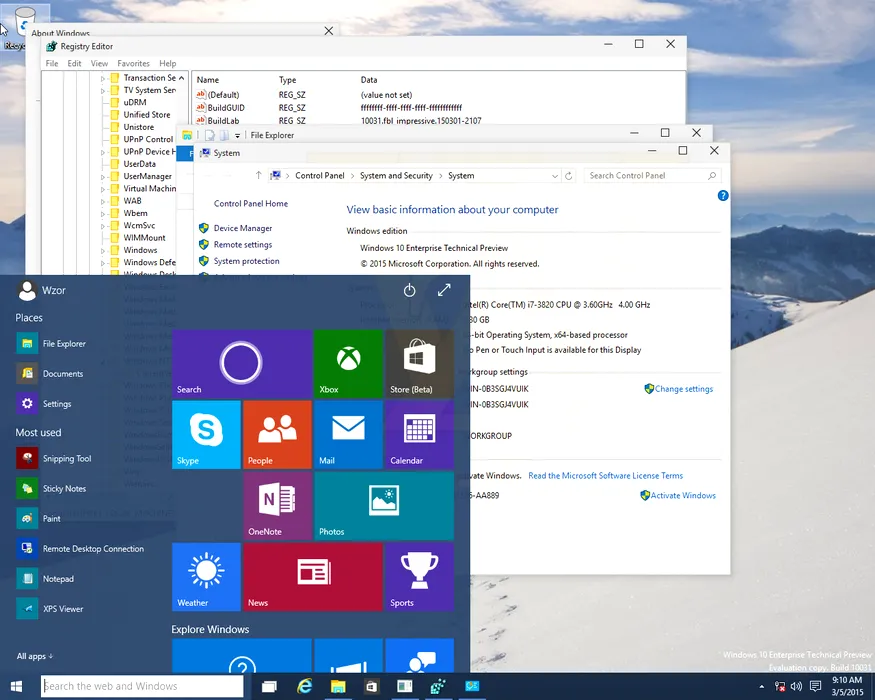This screenshot has width=875, height=700.
Task: Click the Task View taskbar icon
Action: (x=268, y=687)
